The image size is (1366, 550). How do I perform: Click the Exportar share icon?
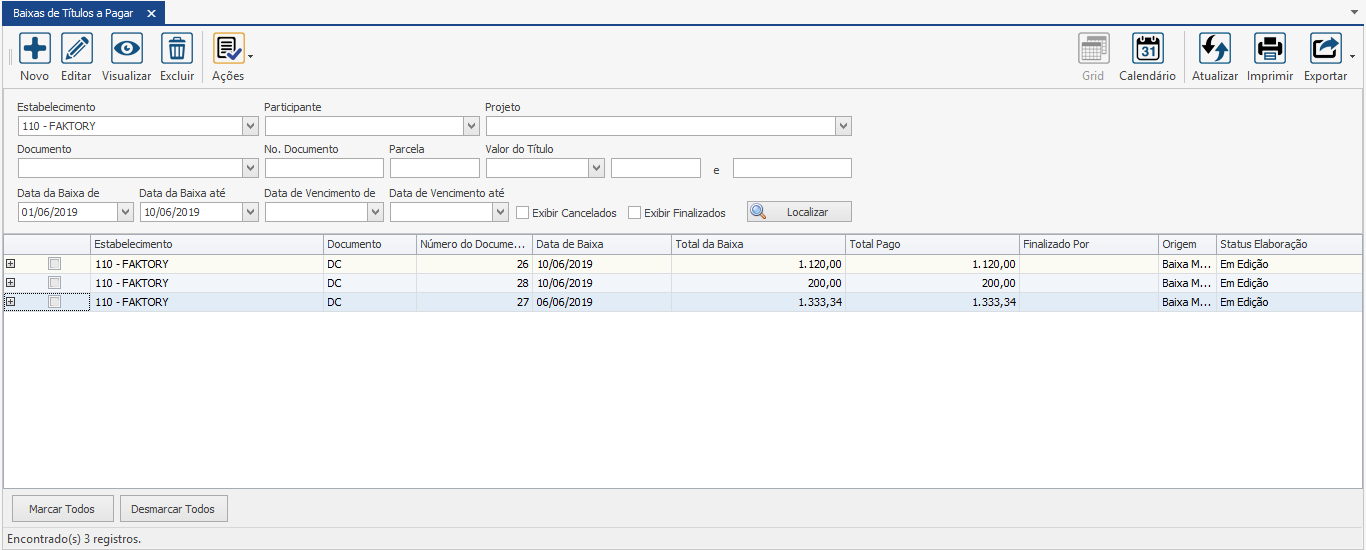click(x=1326, y=48)
